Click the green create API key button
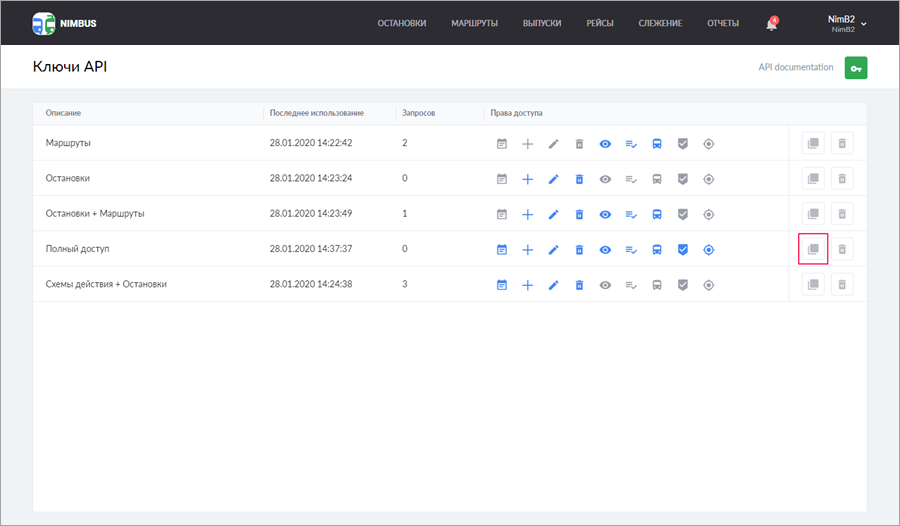 [855, 68]
